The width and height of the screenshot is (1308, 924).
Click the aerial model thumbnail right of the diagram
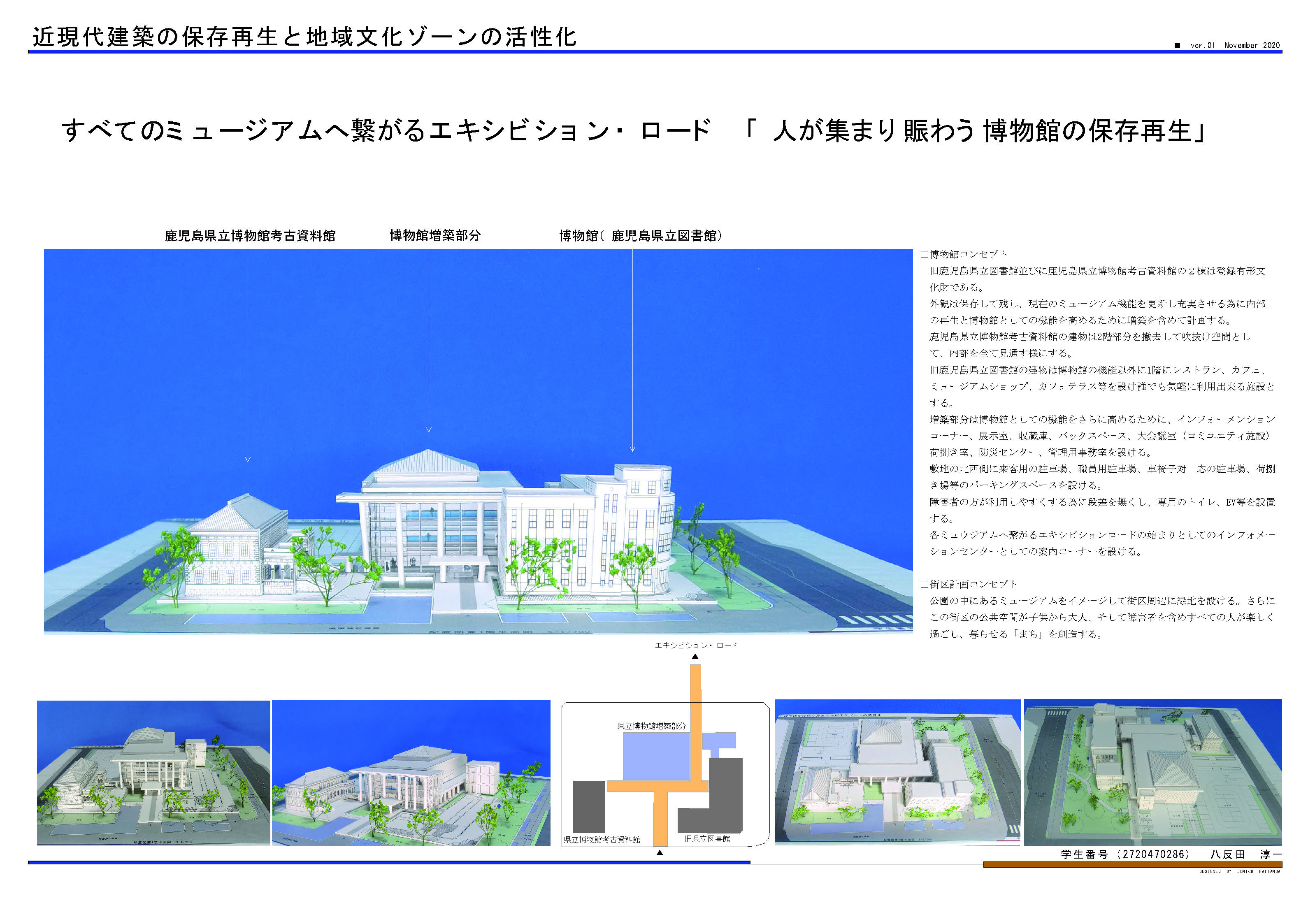(897, 772)
